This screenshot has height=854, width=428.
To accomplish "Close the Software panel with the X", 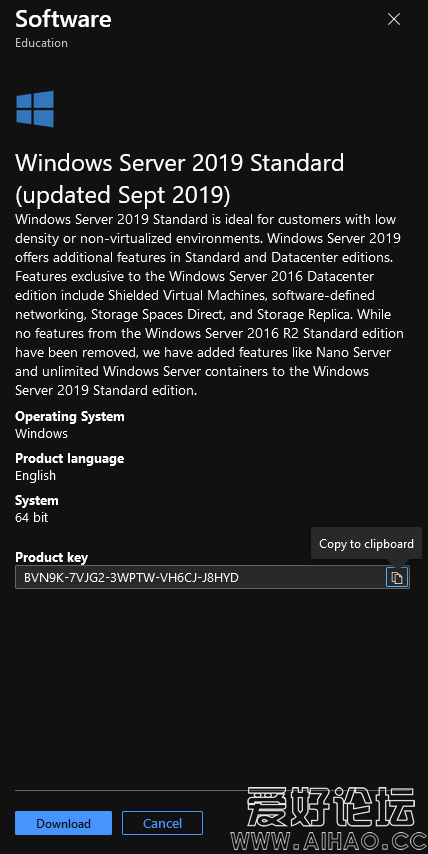I will (394, 19).
